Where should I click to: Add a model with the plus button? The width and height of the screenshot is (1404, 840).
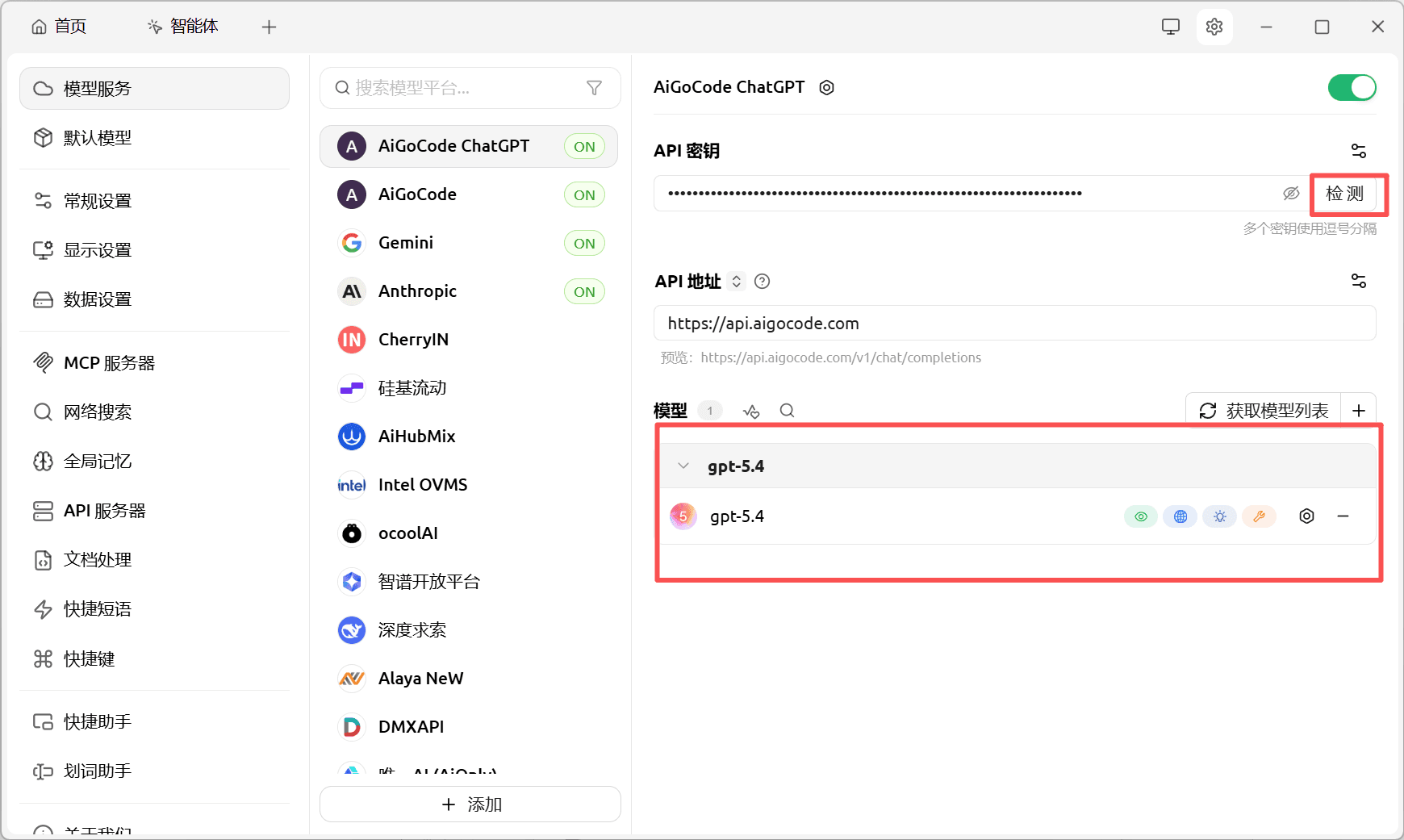(x=1359, y=411)
